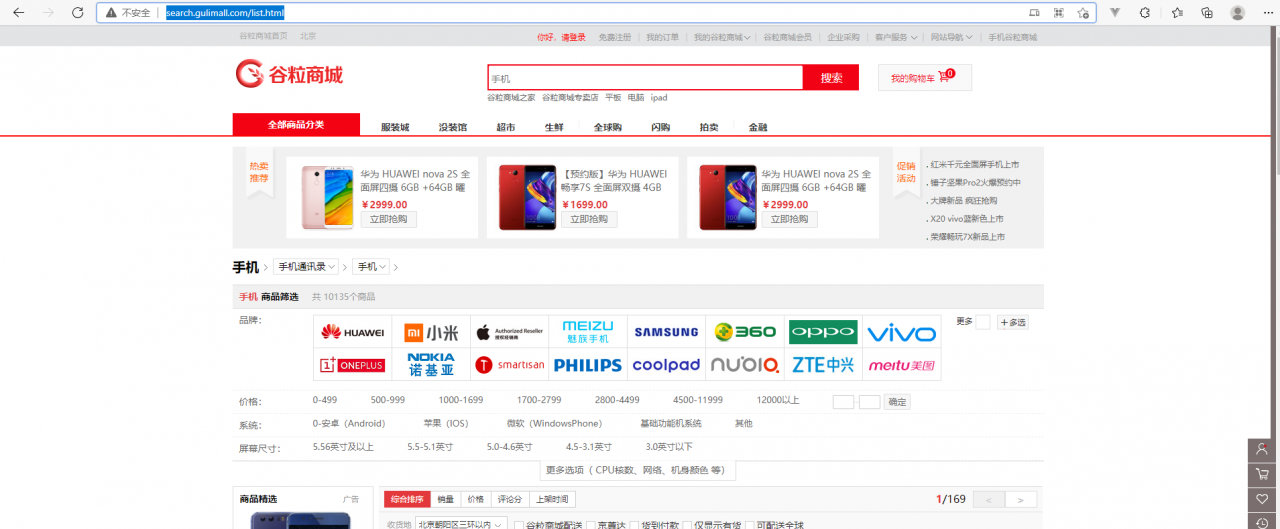1280x529 pixels.
Task: Select the 1000-1699 price range
Action: (461, 400)
